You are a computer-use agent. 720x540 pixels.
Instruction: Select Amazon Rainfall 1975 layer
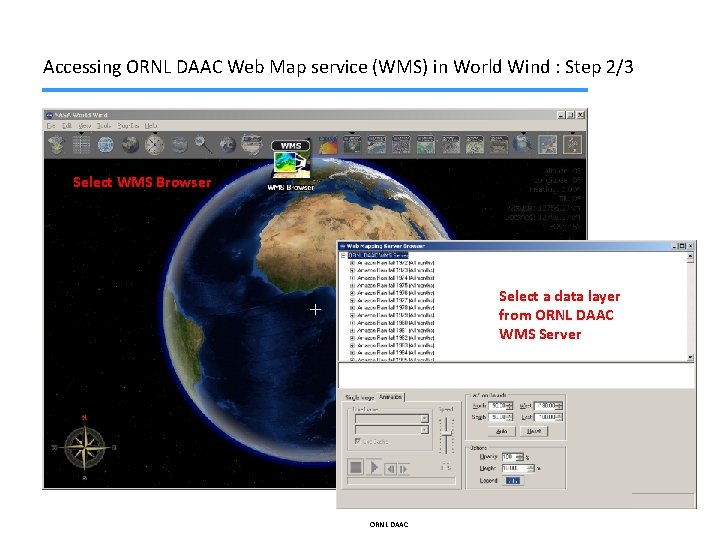pyautogui.click(x=395, y=286)
